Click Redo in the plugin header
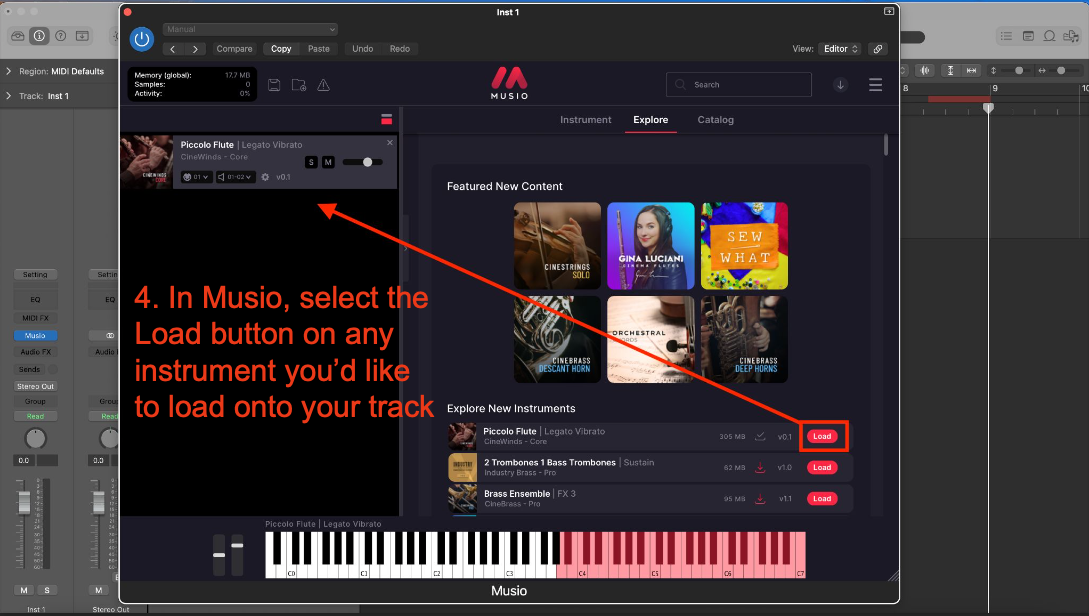1089x616 pixels. (x=400, y=49)
